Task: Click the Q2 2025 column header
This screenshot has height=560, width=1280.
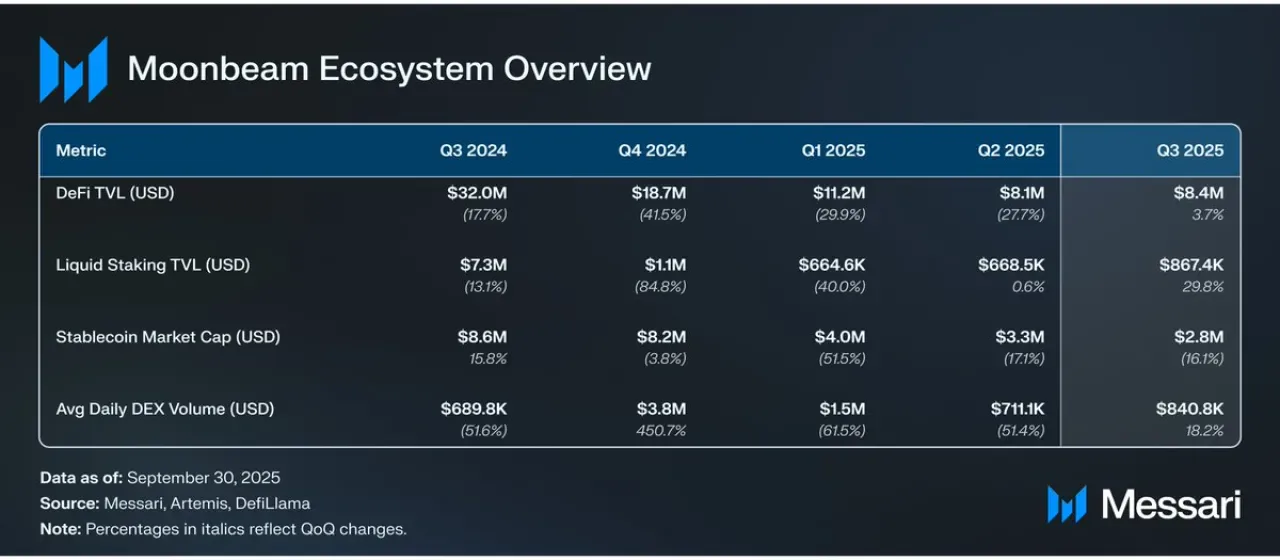Action: [x=1011, y=150]
